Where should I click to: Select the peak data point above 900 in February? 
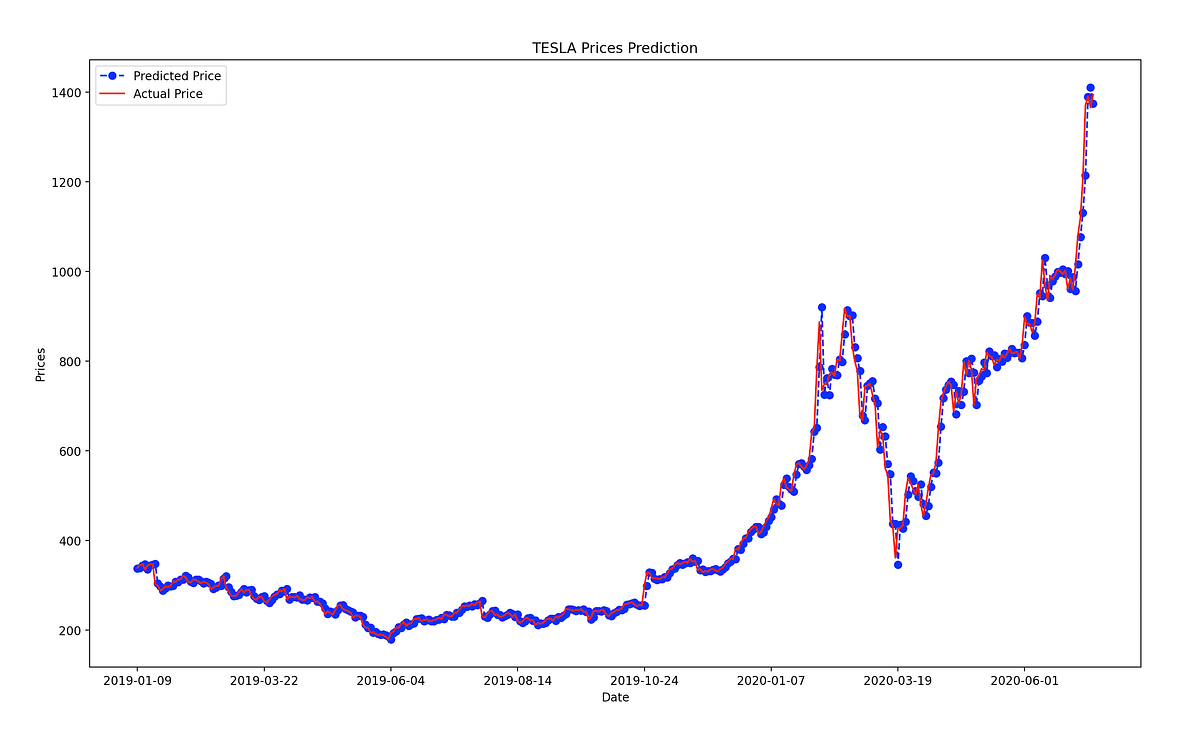[x=822, y=306]
